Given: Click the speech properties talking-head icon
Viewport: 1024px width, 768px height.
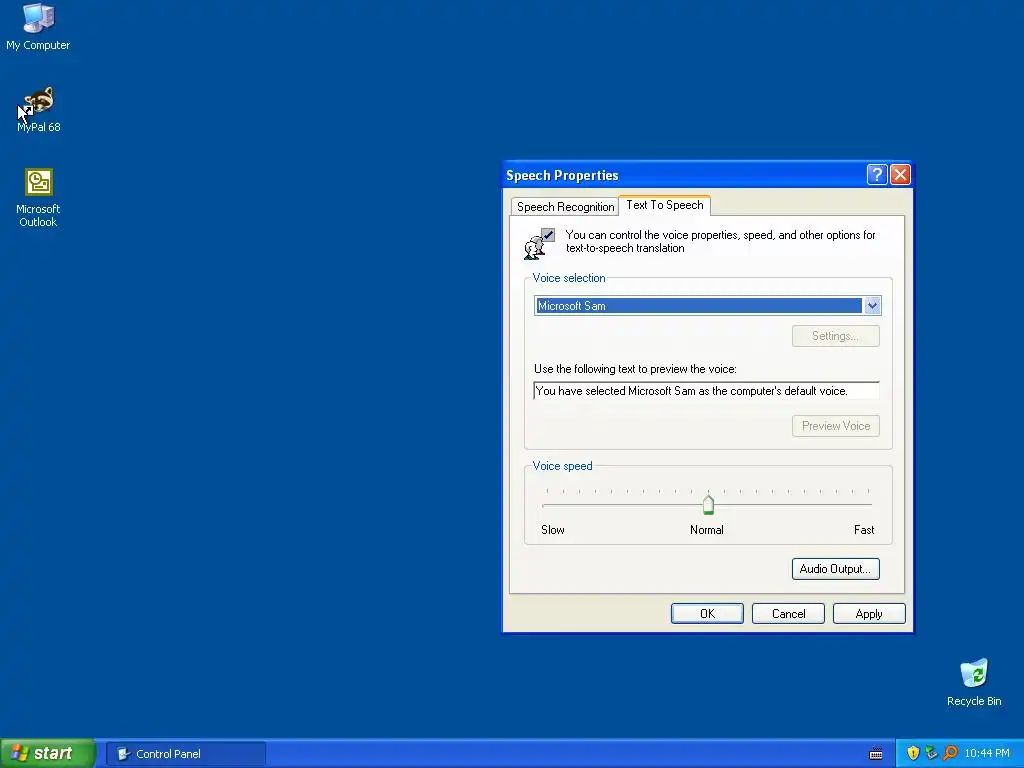Looking at the screenshot, I should [x=539, y=244].
